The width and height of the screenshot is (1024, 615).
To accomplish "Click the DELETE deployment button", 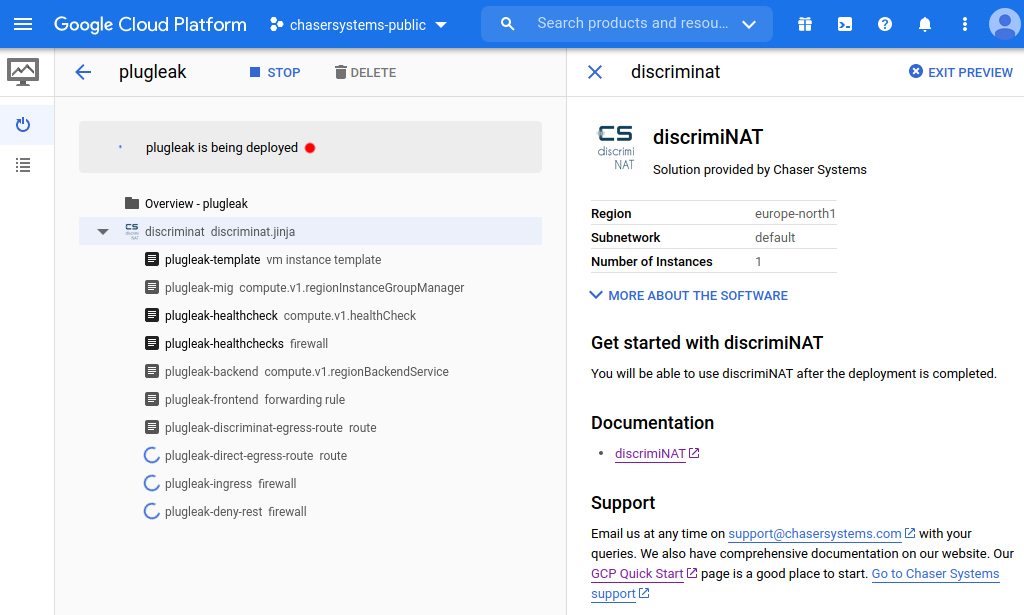I will pyautogui.click(x=365, y=72).
